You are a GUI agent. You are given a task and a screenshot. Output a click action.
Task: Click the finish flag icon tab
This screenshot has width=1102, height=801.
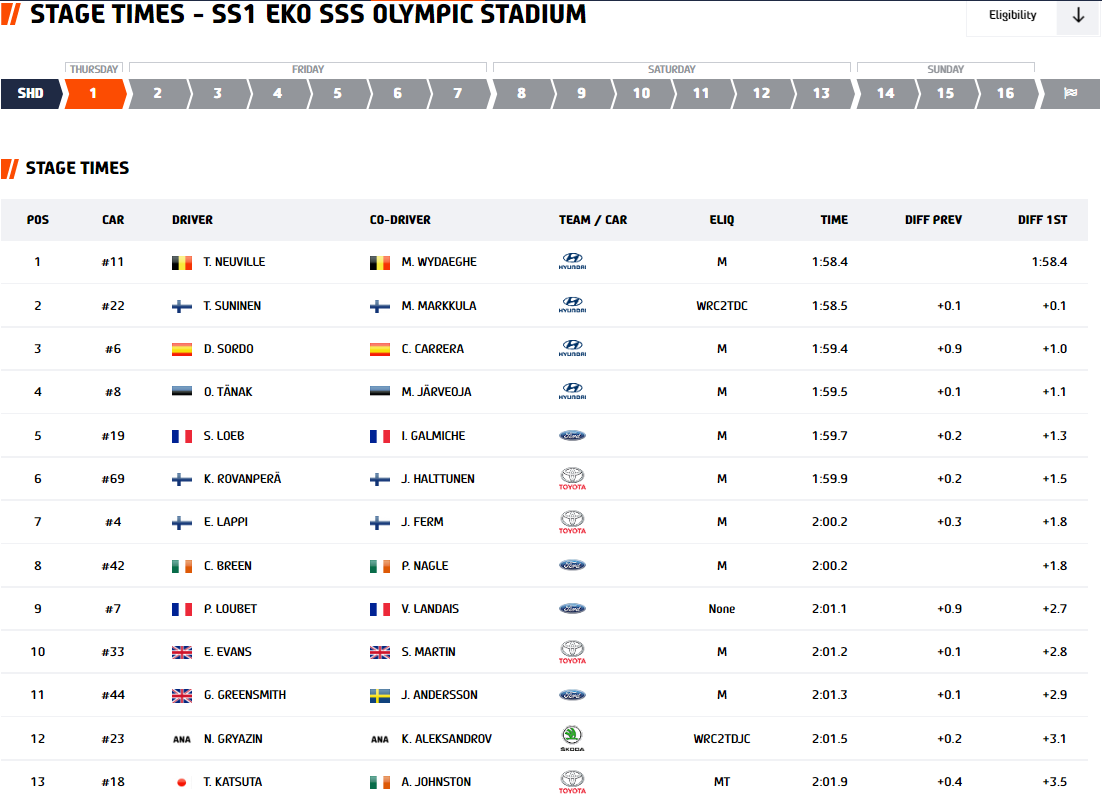tap(1070, 93)
